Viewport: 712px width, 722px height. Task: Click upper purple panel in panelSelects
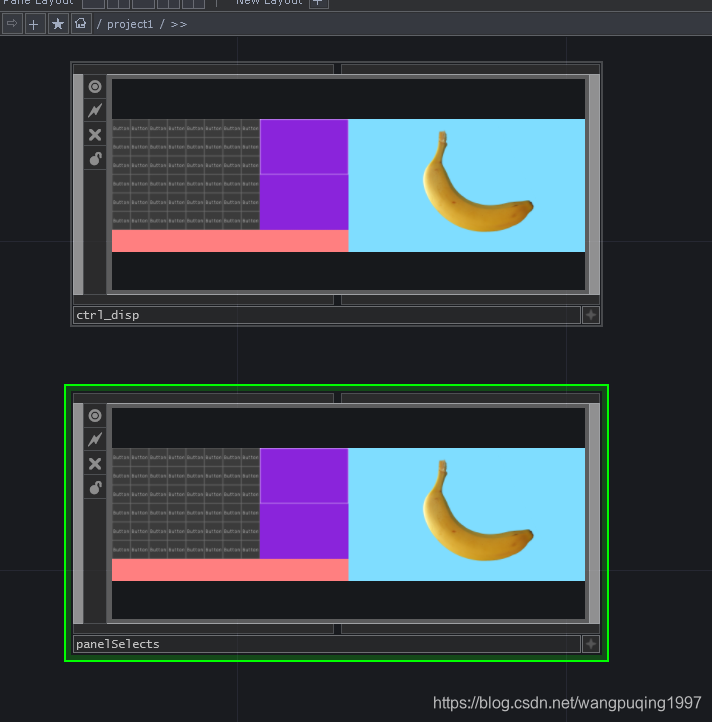click(x=304, y=476)
